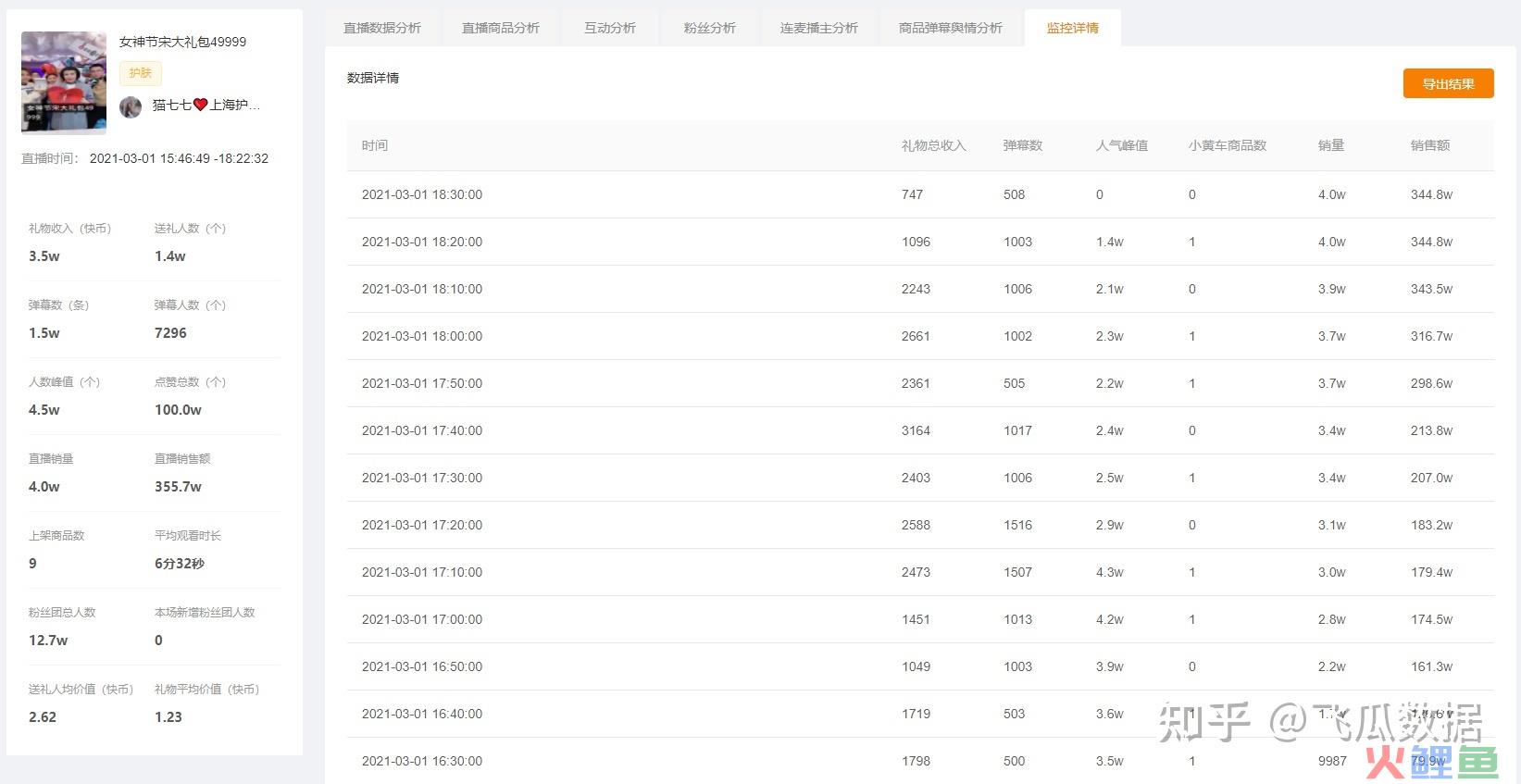Click the 小黄车商品数 column header
This screenshot has height=784, width=1521.
point(1228,145)
